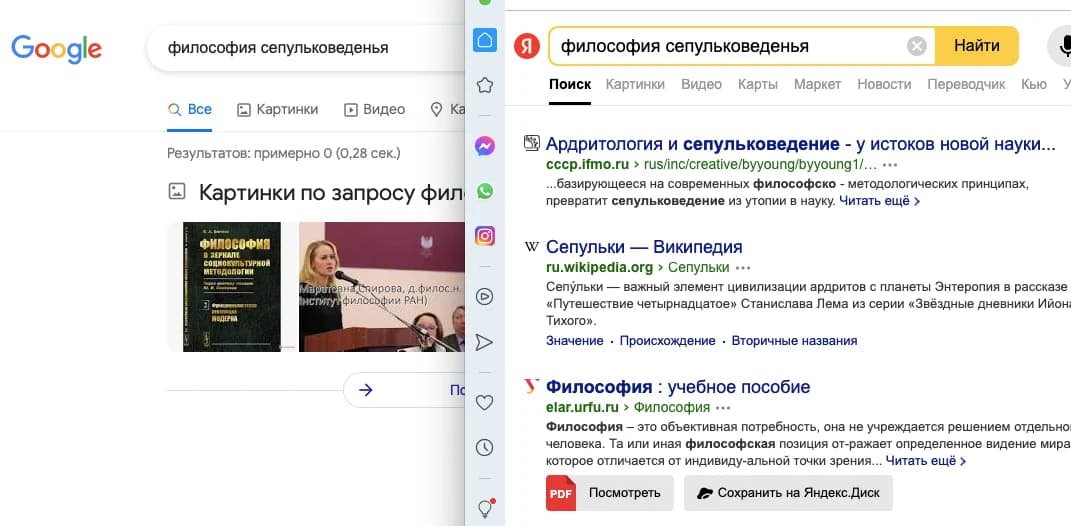Switch to Yandex Маркет tab
Viewport: 1071px width, 526px height.
(818, 84)
